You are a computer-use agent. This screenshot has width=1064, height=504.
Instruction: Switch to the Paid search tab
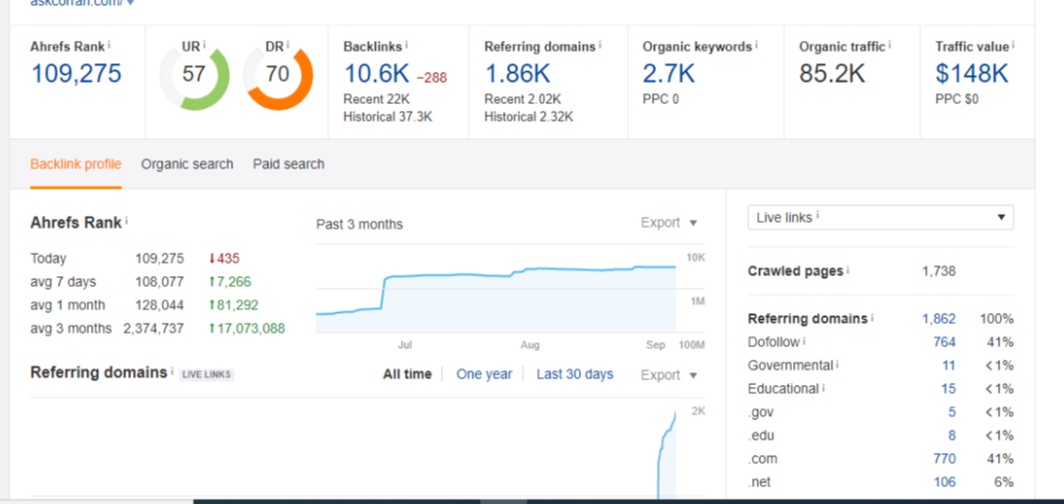point(288,164)
